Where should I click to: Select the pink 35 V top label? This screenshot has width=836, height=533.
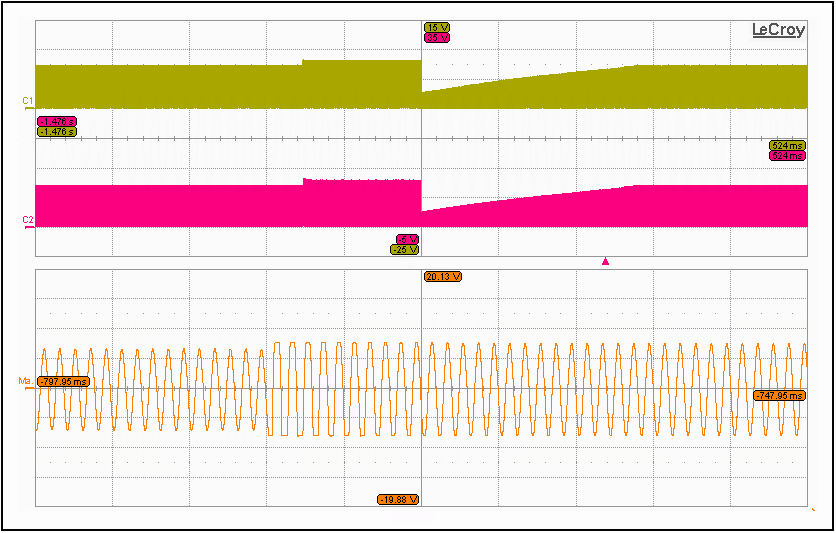pos(437,37)
